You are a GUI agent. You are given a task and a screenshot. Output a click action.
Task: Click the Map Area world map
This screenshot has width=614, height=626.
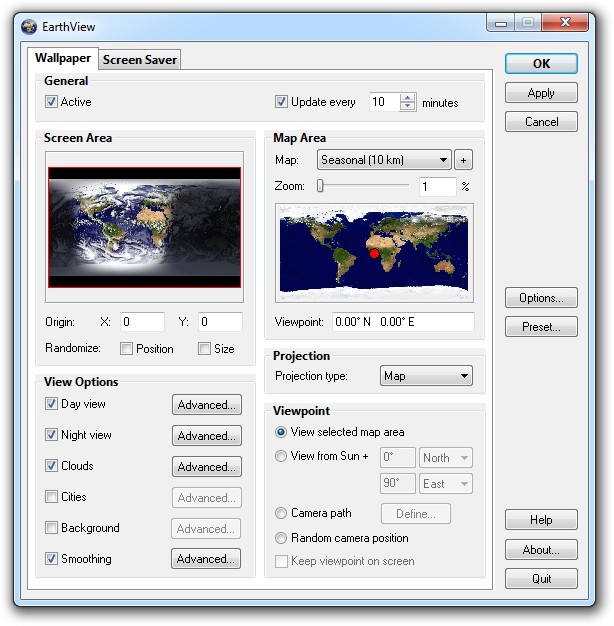pos(374,253)
